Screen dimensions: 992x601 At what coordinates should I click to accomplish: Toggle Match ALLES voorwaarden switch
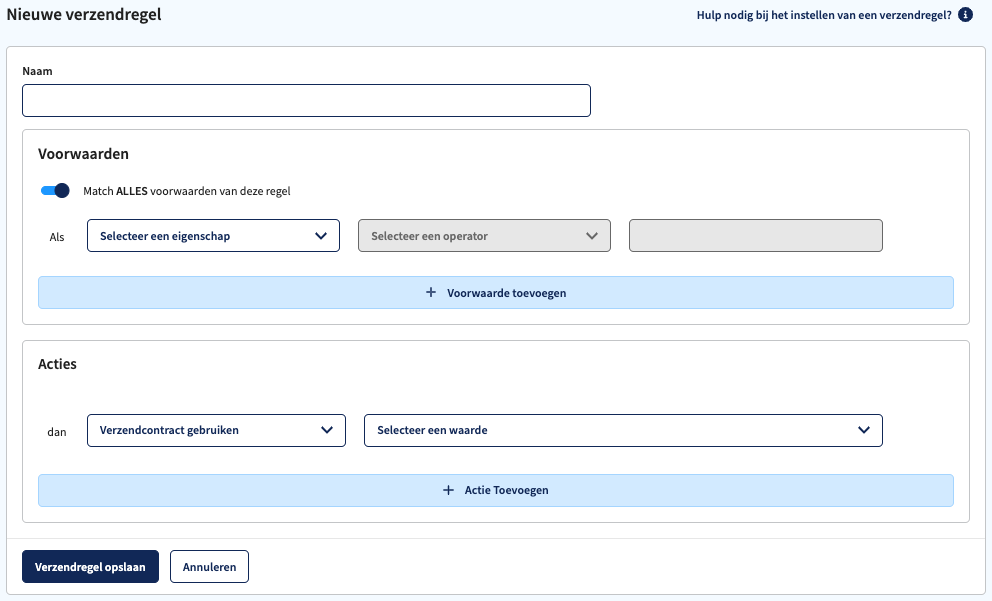(x=55, y=190)
